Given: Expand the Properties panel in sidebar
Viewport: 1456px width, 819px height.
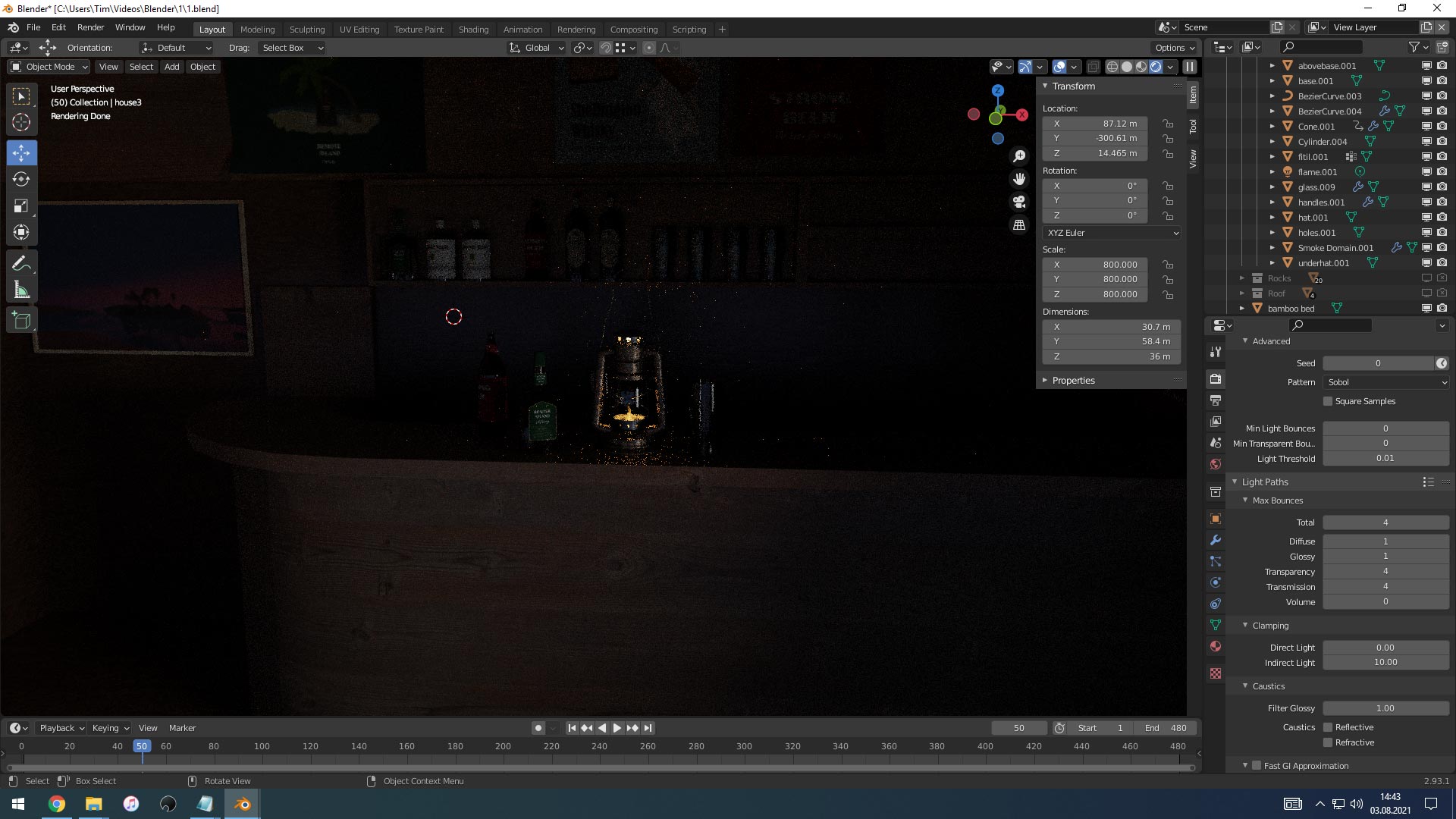Looking at the screenshot, I should point(1073,381).
